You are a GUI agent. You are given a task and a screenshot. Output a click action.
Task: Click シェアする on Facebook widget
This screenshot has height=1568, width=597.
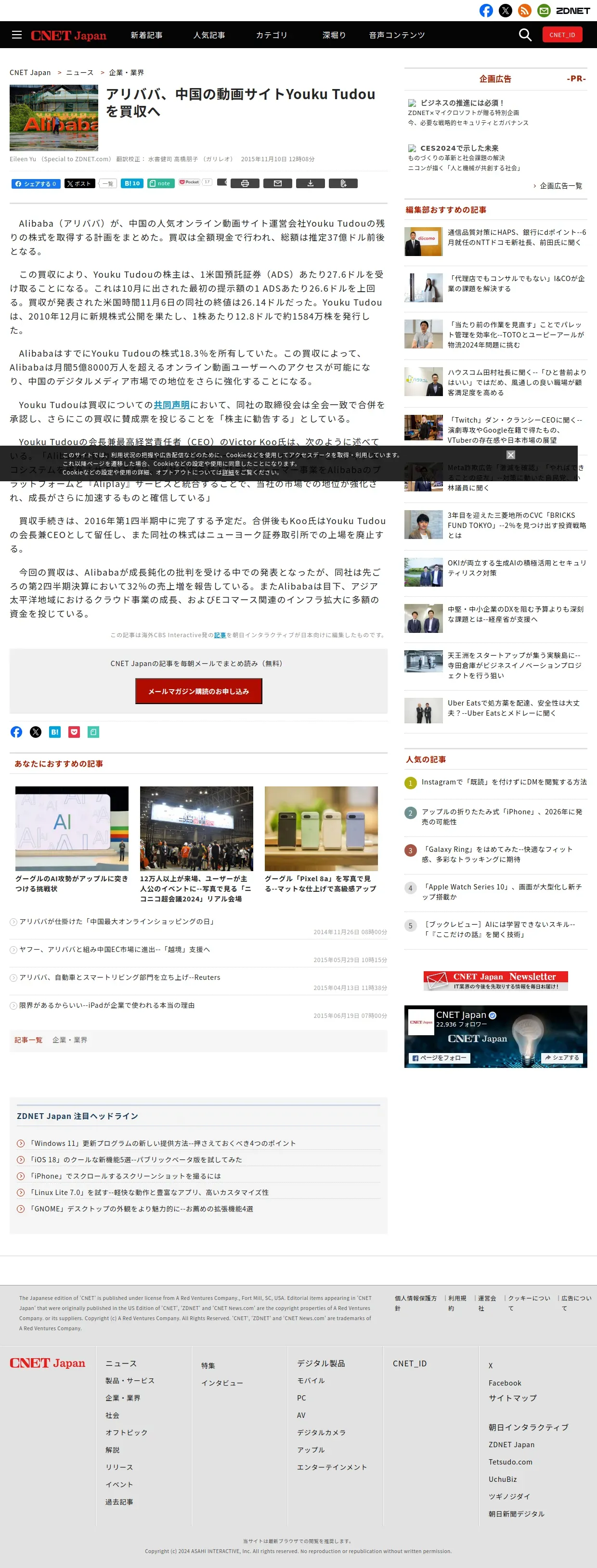pyautogui.click(x=562, y=1058)
